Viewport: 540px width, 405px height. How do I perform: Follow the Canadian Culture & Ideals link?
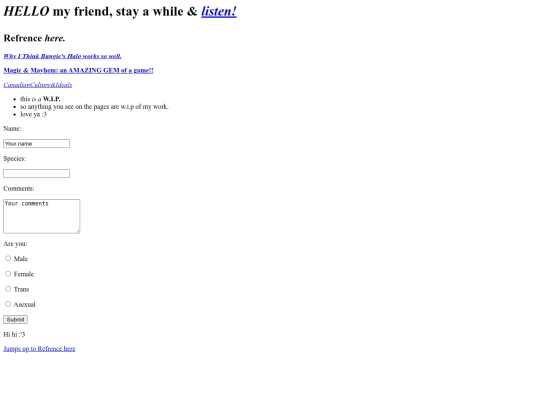point(38,85)
